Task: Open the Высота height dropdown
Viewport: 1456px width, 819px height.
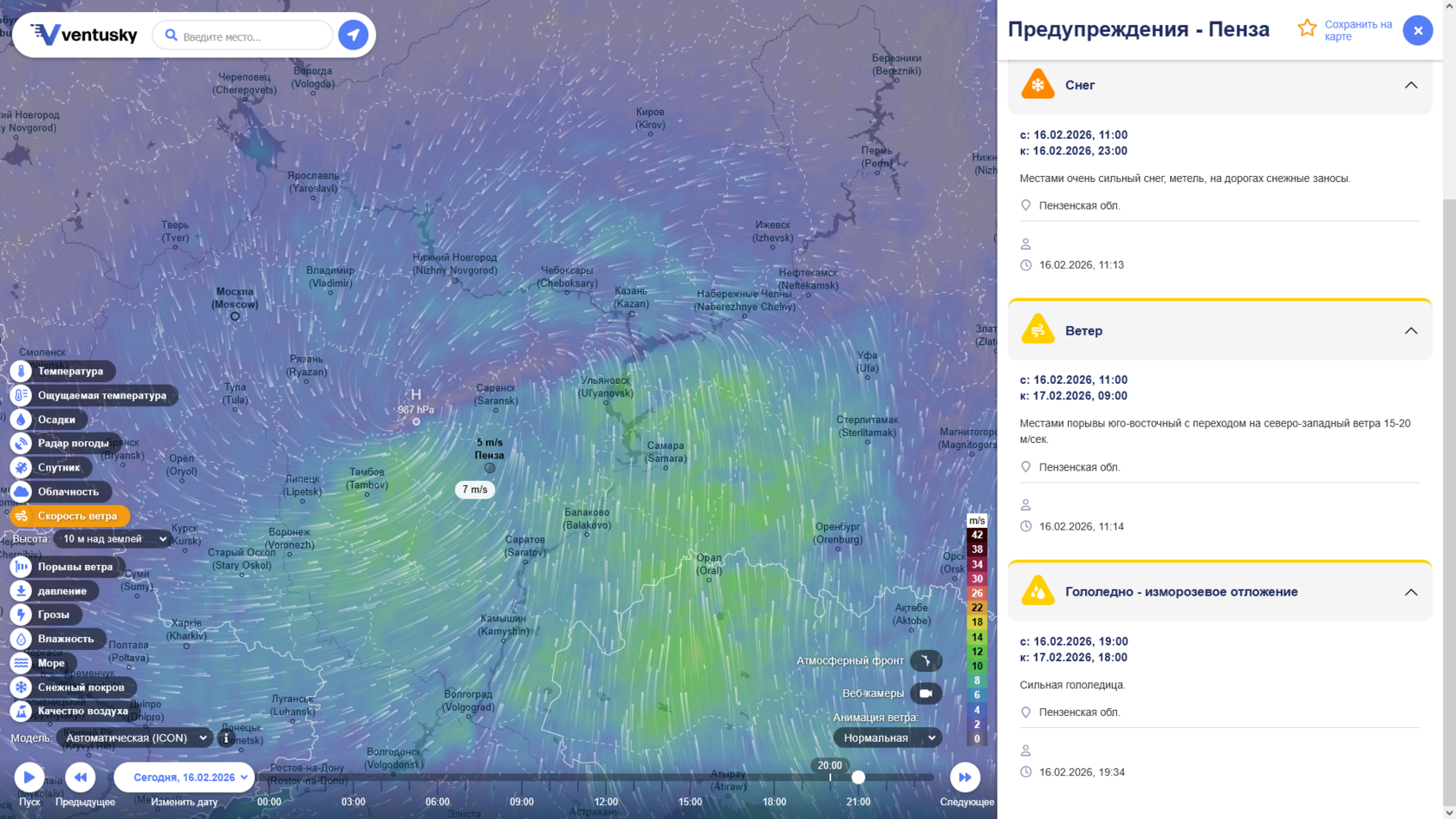Action: [114, 539]
